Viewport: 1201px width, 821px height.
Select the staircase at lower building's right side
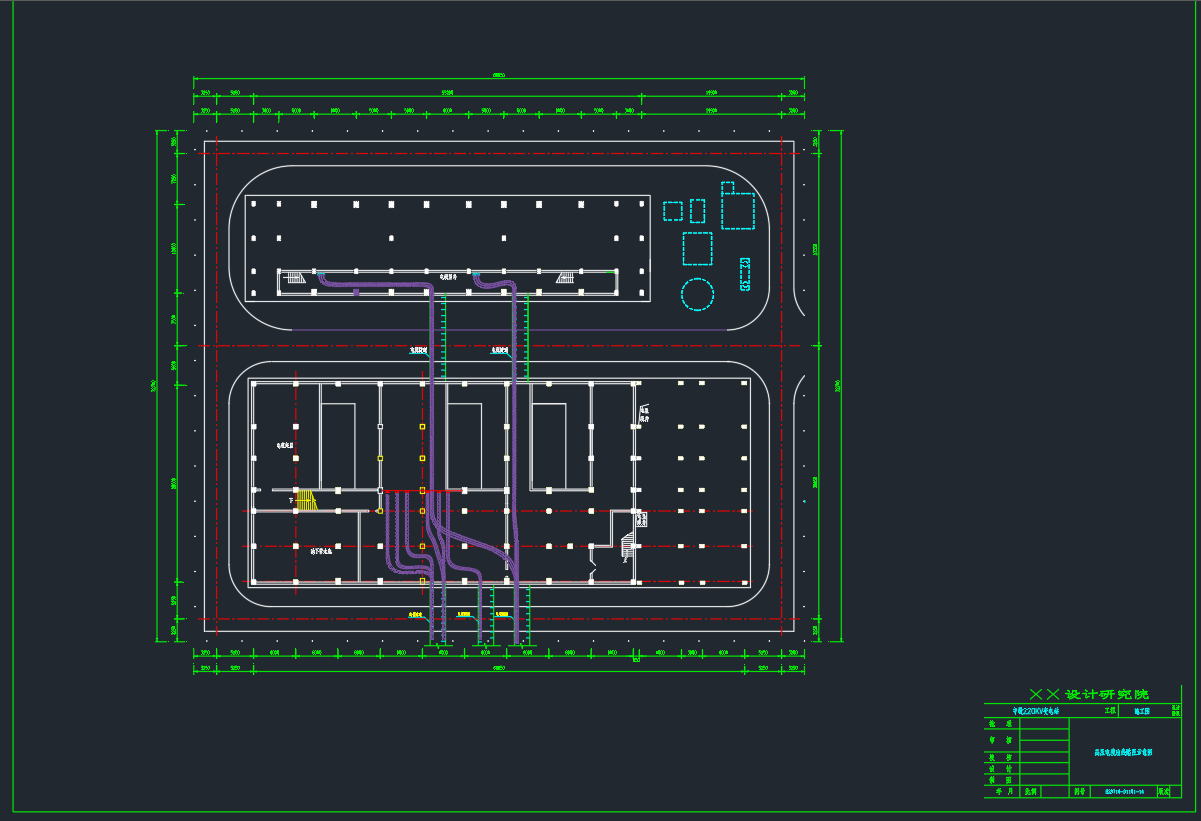click(x=627, y=544)
